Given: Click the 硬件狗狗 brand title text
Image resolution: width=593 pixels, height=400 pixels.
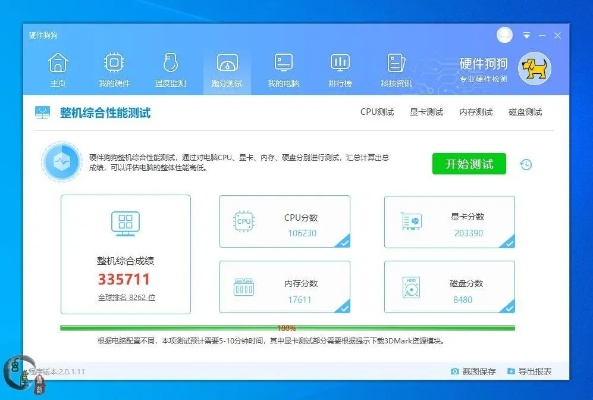Looking at the screenshot, I should coord(483,64).
